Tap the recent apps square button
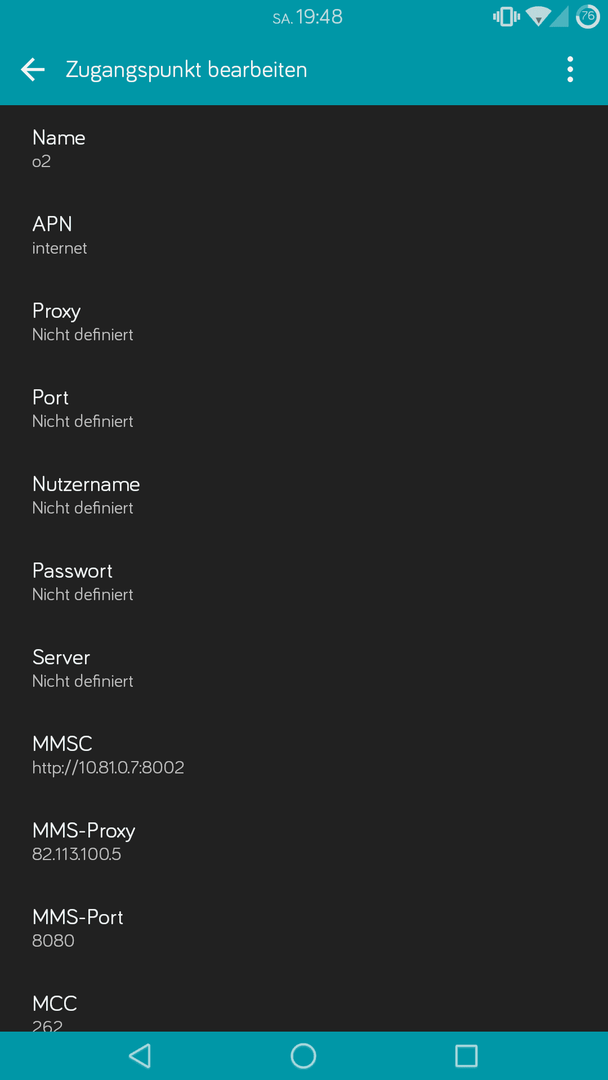608x1080 pixels. tap(466, 1055)
